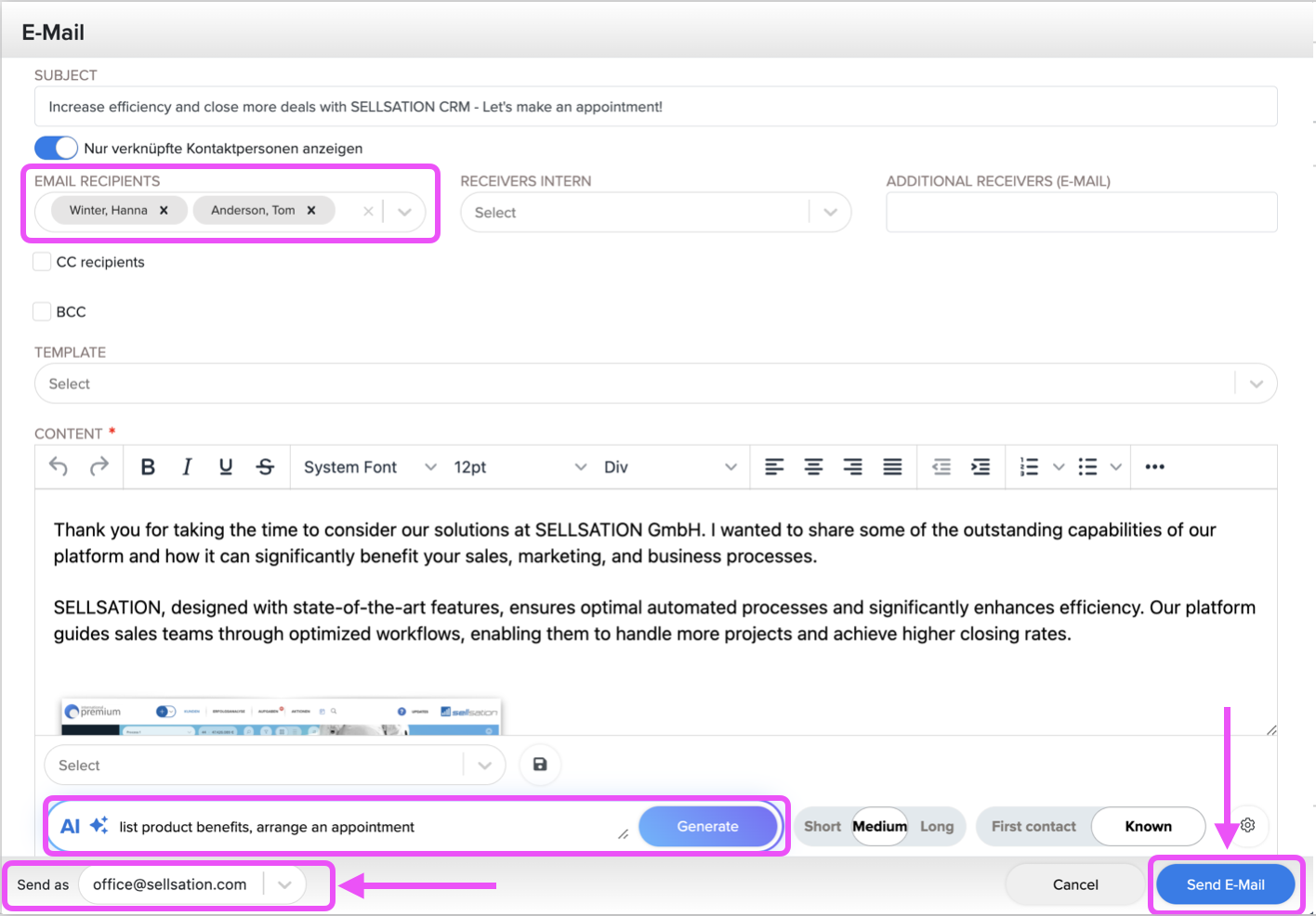1316x916 pixels.
Task: Toggle strikethrough formatting
Action: [x=265, y=466]
